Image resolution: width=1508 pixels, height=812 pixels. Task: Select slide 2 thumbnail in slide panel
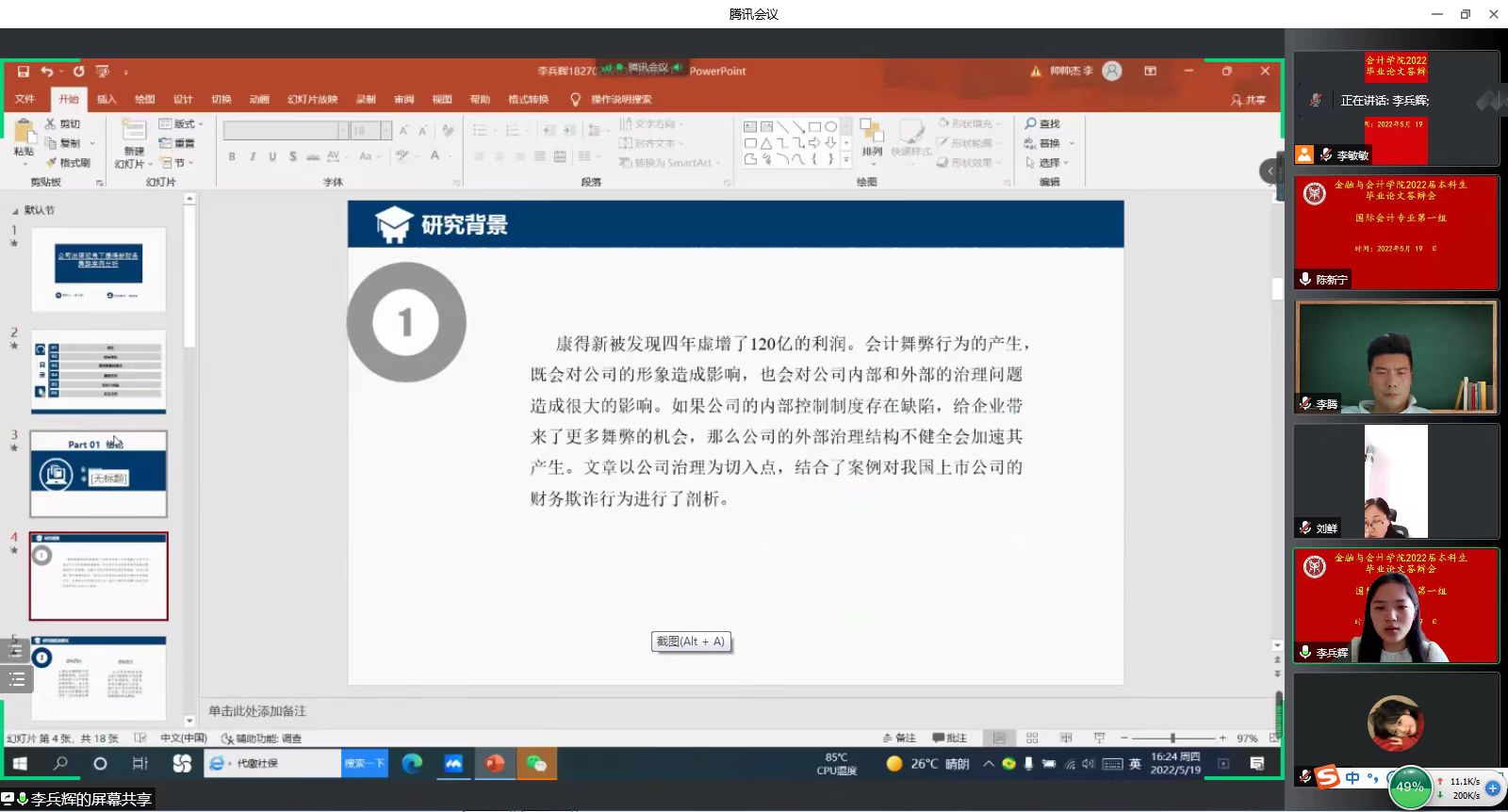(x=98, y=371)
